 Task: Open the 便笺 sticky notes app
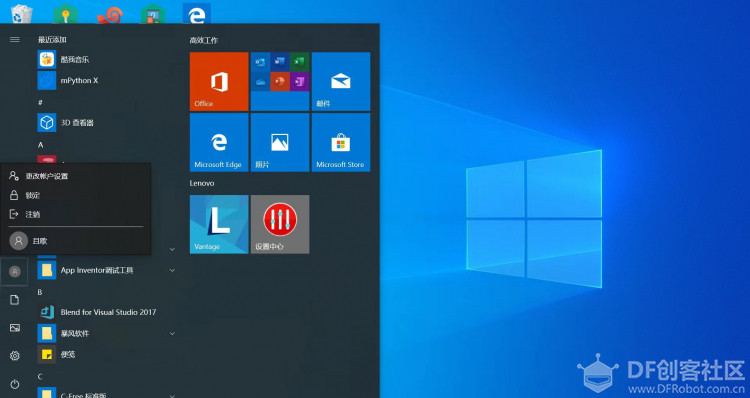coord(107,354)
